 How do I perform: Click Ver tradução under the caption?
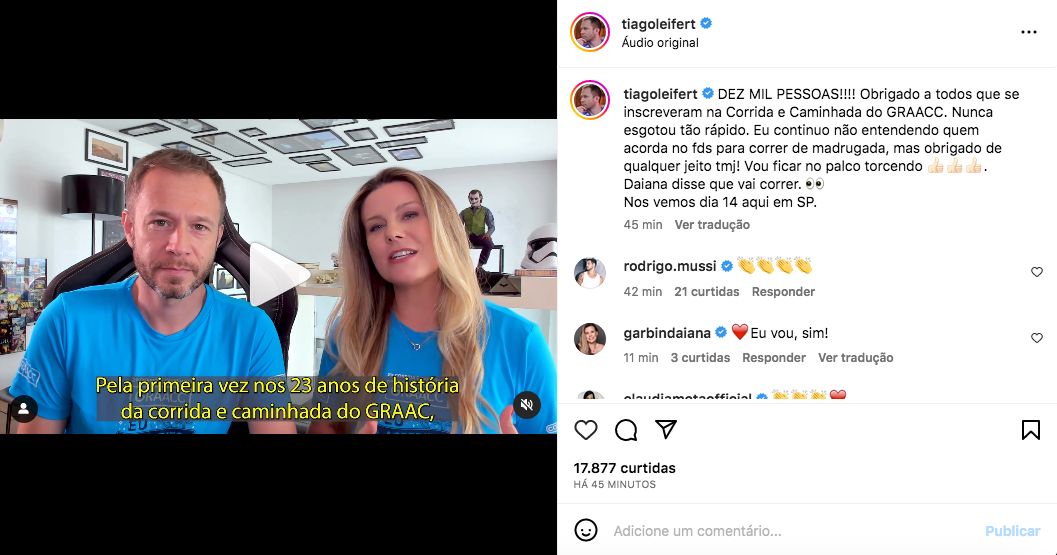coord(712,225)
